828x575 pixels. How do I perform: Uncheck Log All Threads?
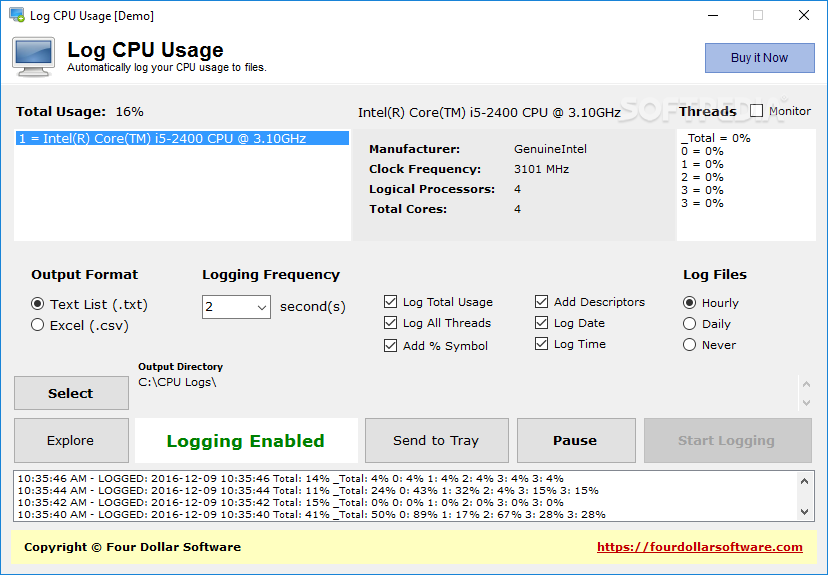(x=390, y=323)
